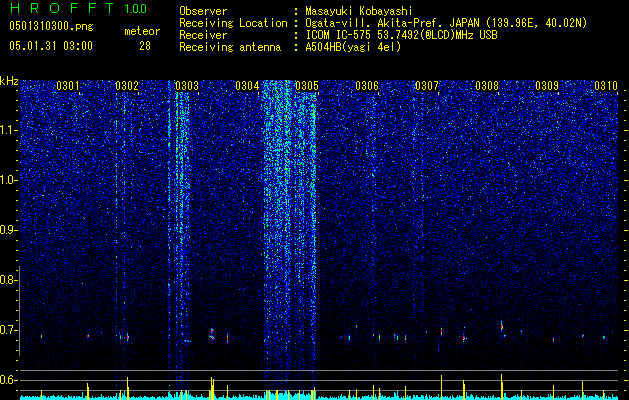Image resolution: width=629 pixels, height=400 pixels.
Task: Click the 0304 time marker
Action: pyautogui.click(x=247, y=85)
